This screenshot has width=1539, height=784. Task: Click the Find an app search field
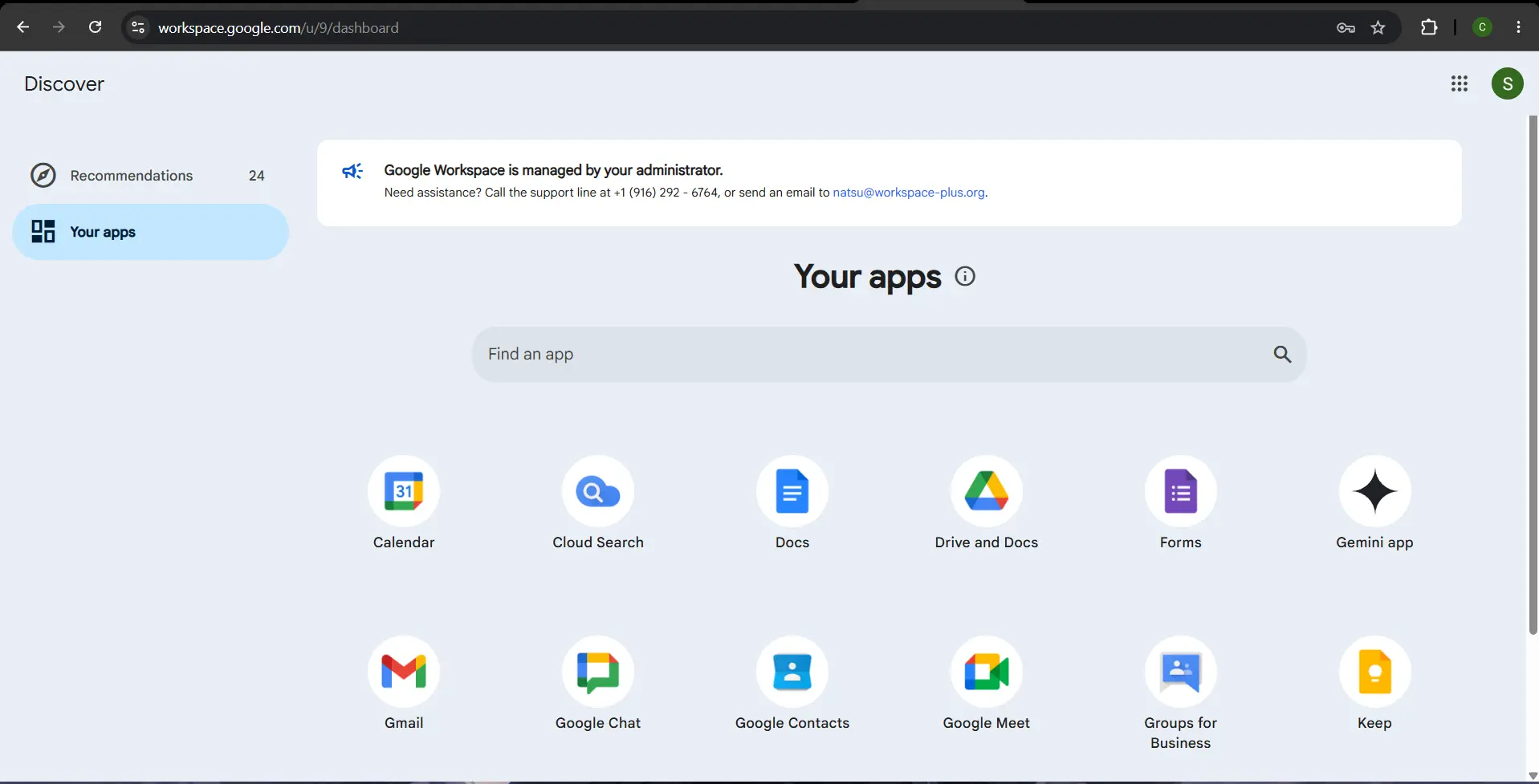pos(889,354)
